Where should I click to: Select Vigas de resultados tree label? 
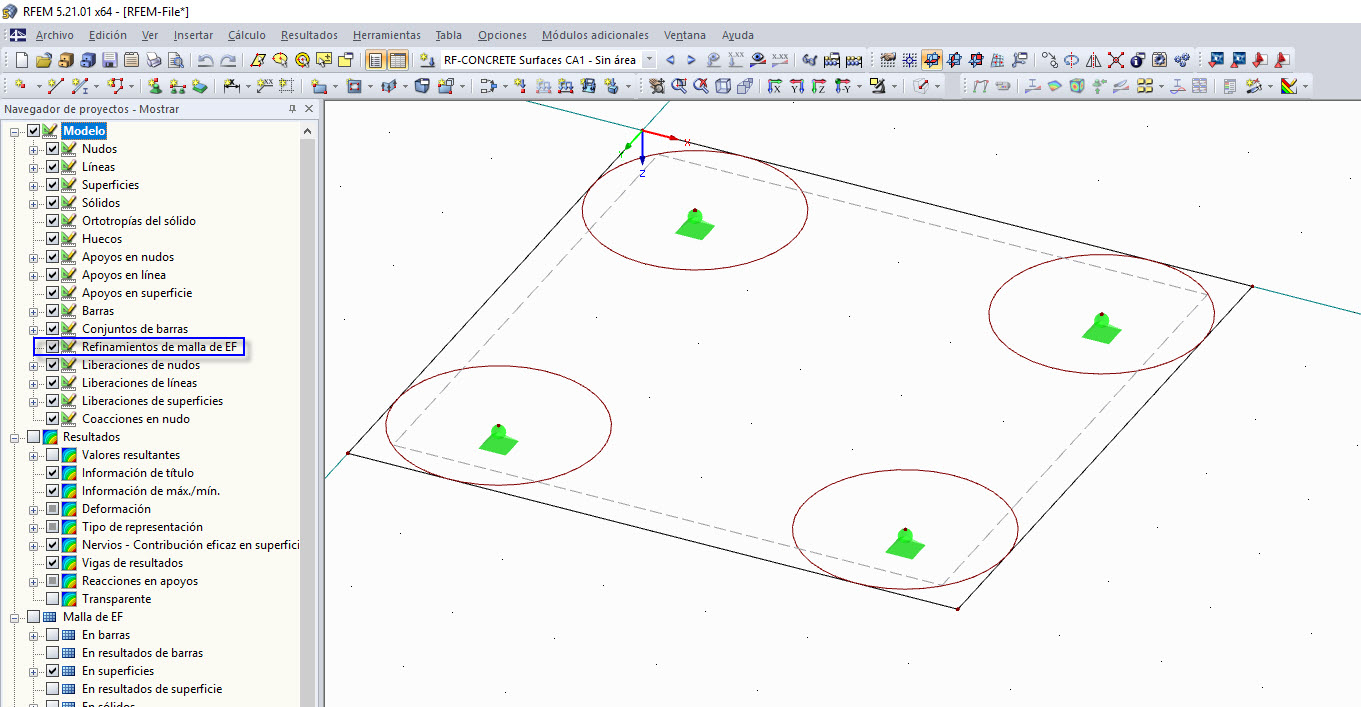pyautogui.click(x=133, y=563)
